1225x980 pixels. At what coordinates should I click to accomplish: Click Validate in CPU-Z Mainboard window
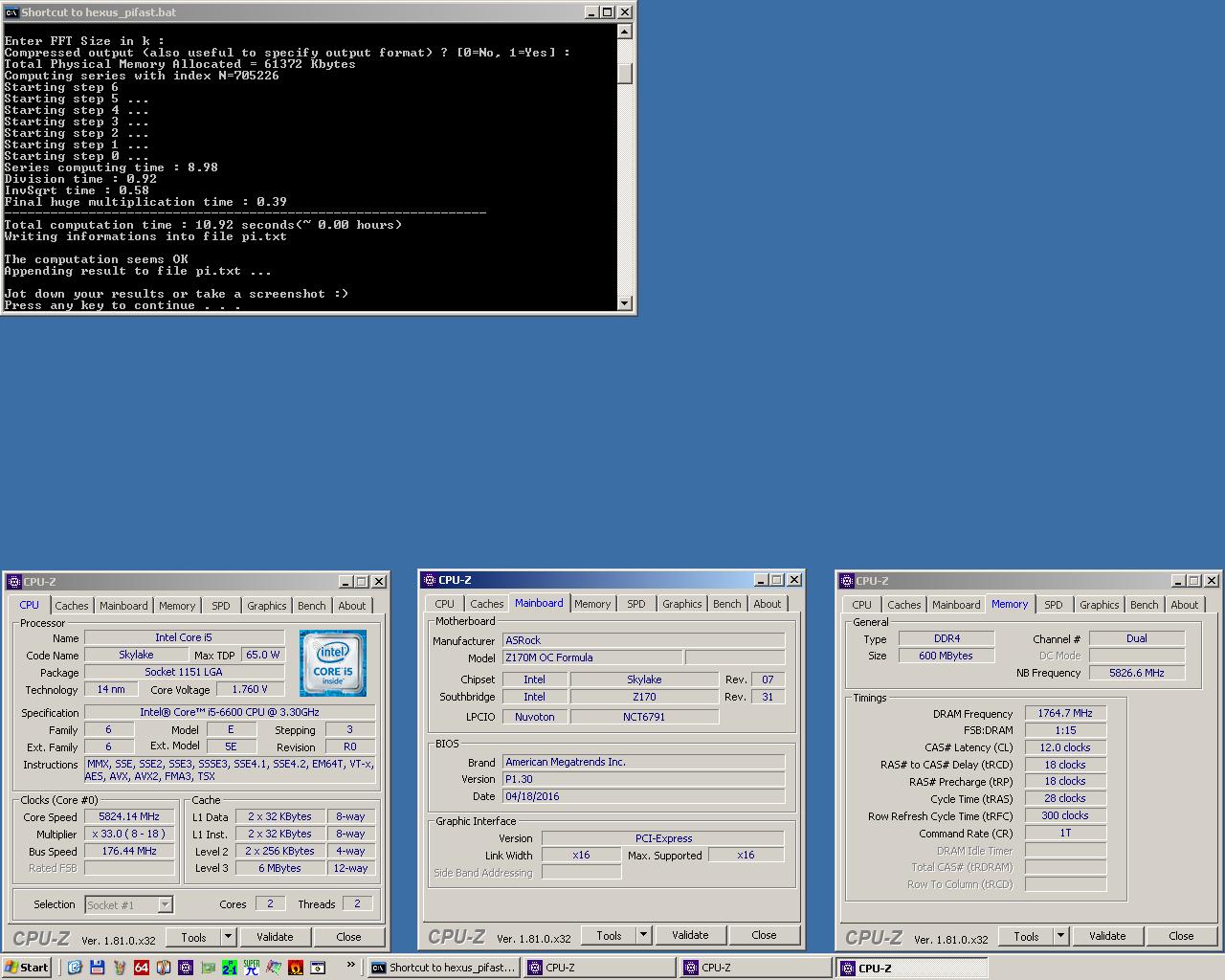tap(690, 935)
